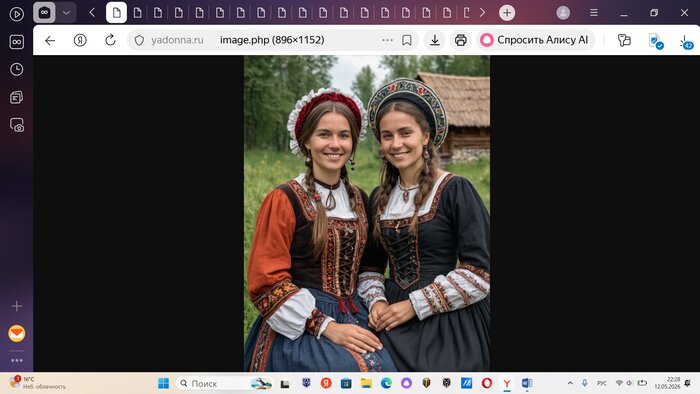
Task: Print the page with the printer icon
Action: (x=461, y=40)
